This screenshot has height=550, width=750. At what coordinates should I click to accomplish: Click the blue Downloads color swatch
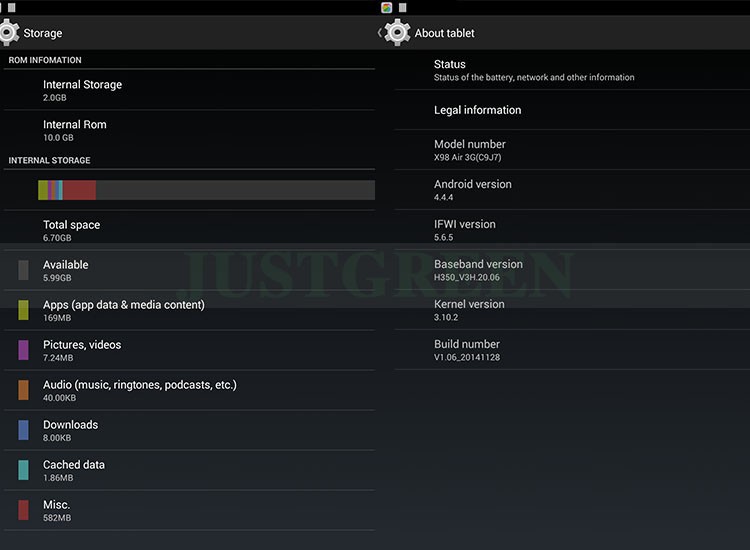pos(23,430)
